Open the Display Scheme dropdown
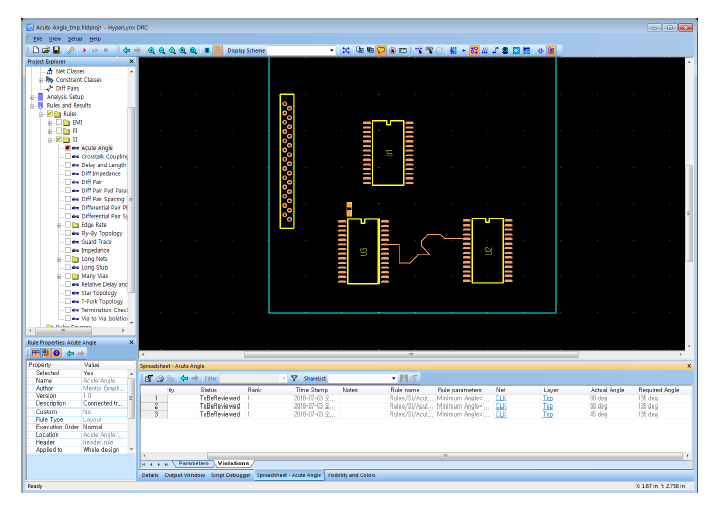The height and width of the screenshot is (513, 720). (331, 49)
